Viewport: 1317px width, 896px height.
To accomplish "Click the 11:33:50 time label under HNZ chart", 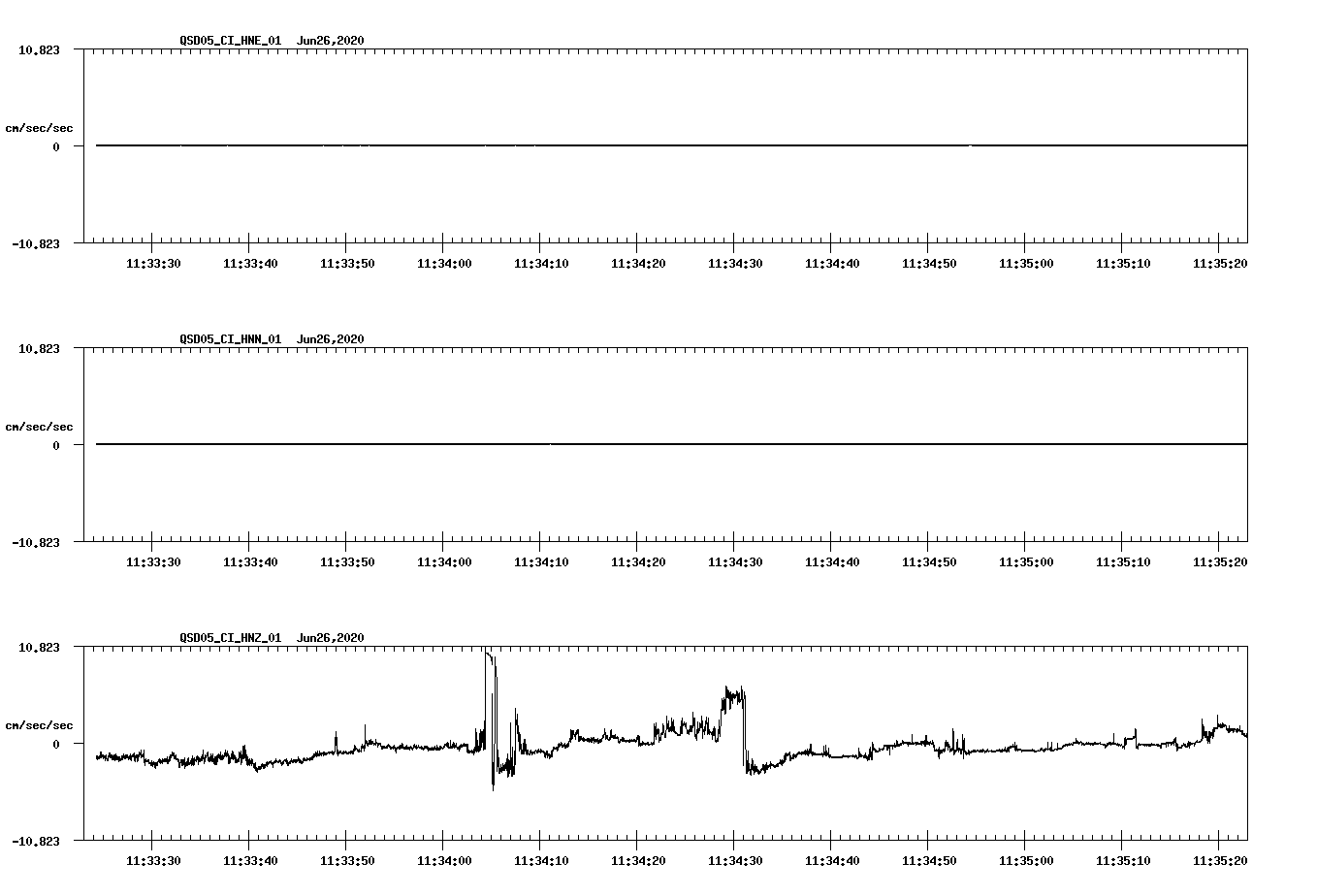I will point(347,861).
